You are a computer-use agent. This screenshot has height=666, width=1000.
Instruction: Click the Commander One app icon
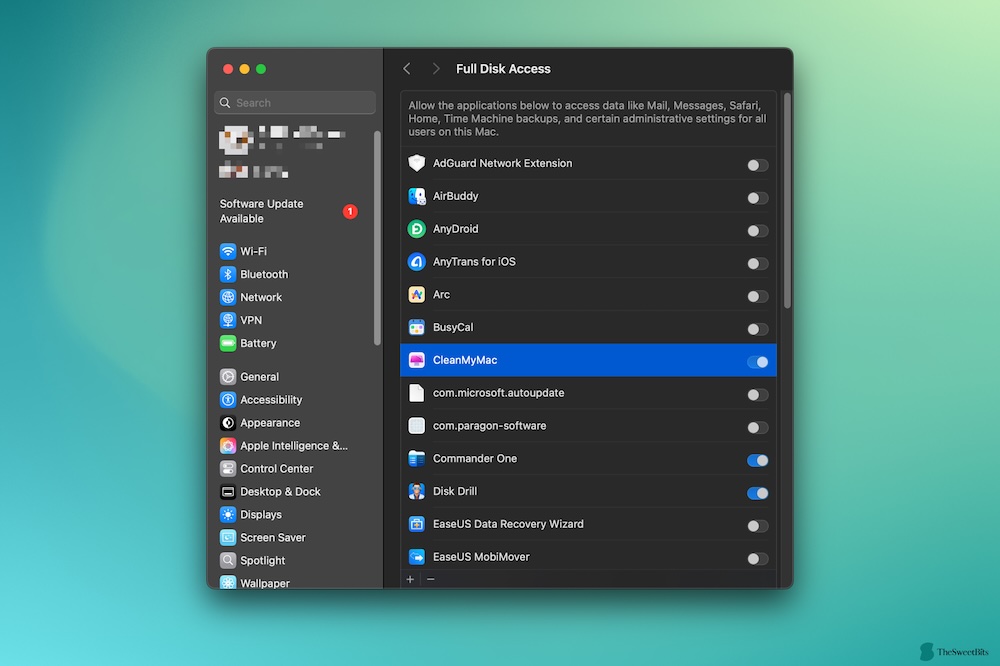tap(416, 459)
